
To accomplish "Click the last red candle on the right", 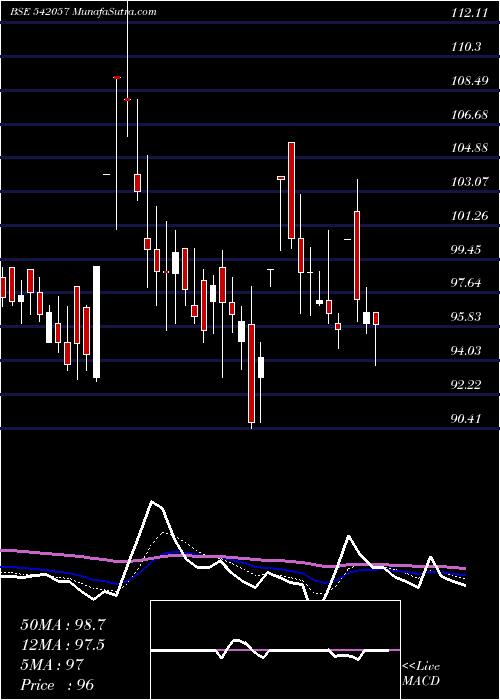I will tap(376, 318).
